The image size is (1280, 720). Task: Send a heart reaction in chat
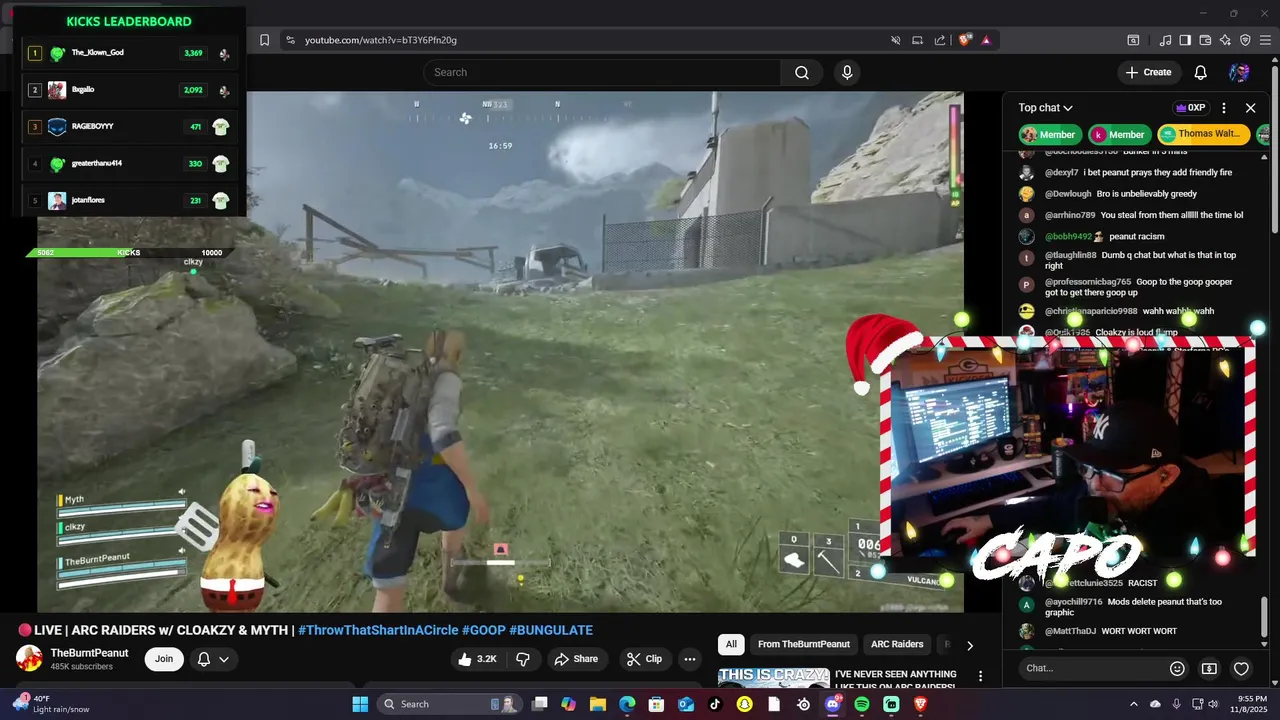[x=1241, y=668]
